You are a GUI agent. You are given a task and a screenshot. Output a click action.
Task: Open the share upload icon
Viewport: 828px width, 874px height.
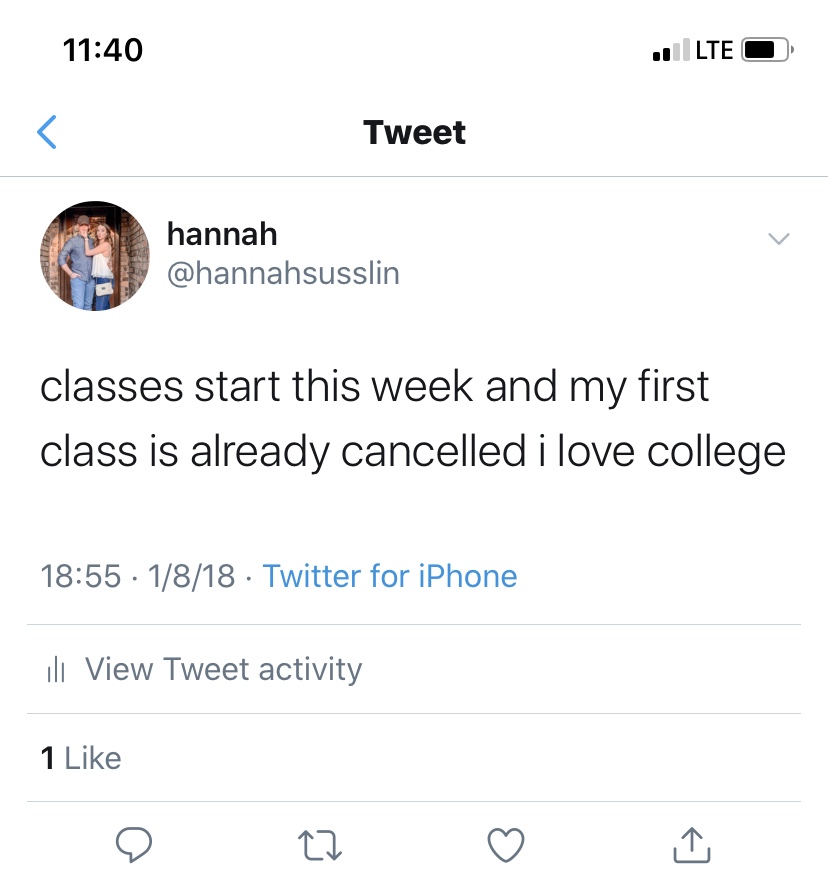692,844
